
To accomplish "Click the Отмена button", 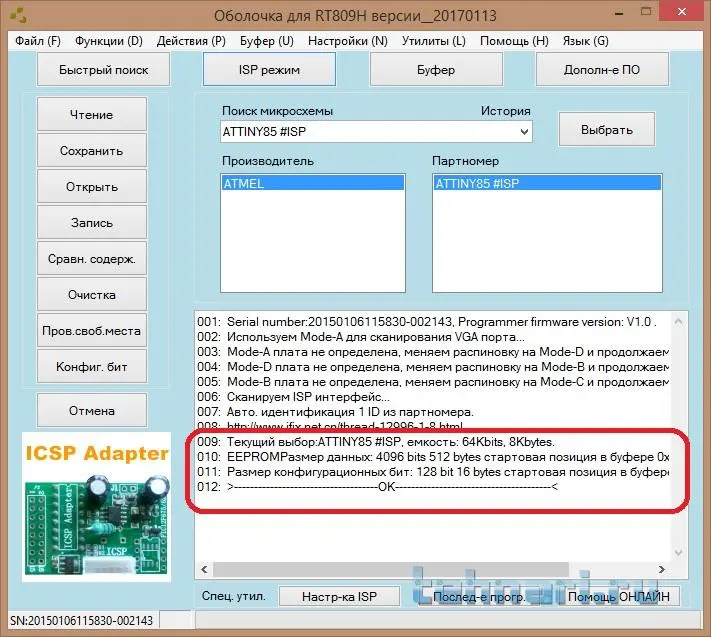I will tap(92, 410).
